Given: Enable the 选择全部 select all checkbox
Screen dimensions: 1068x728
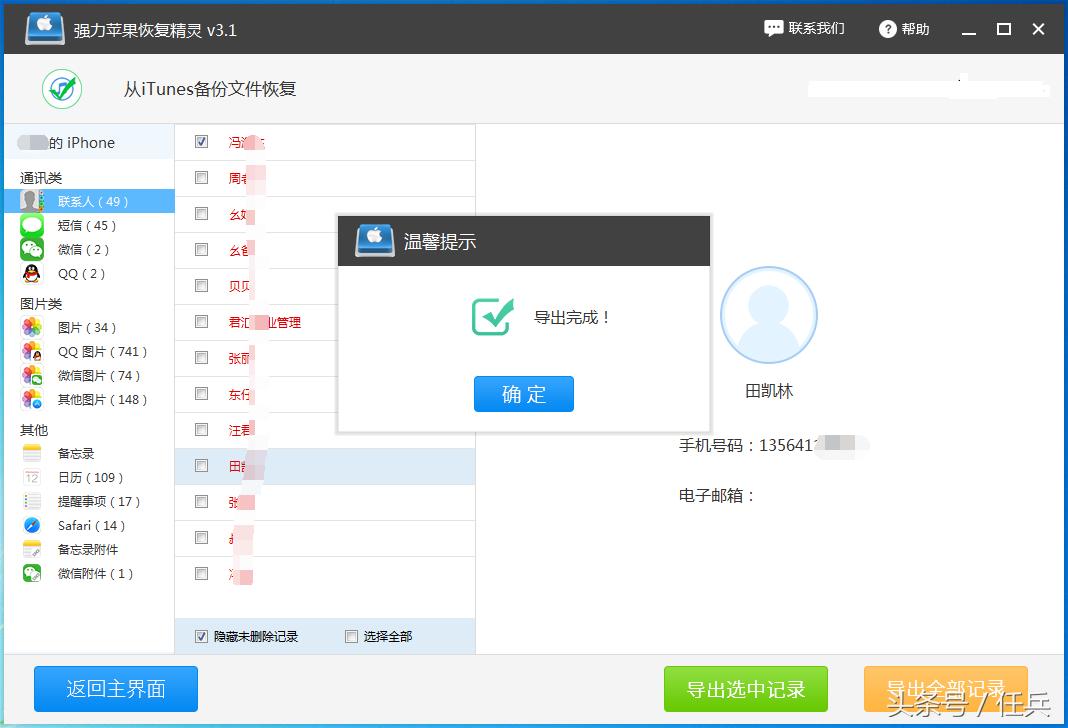Looking at the screenshot, I should click(351, 636).
